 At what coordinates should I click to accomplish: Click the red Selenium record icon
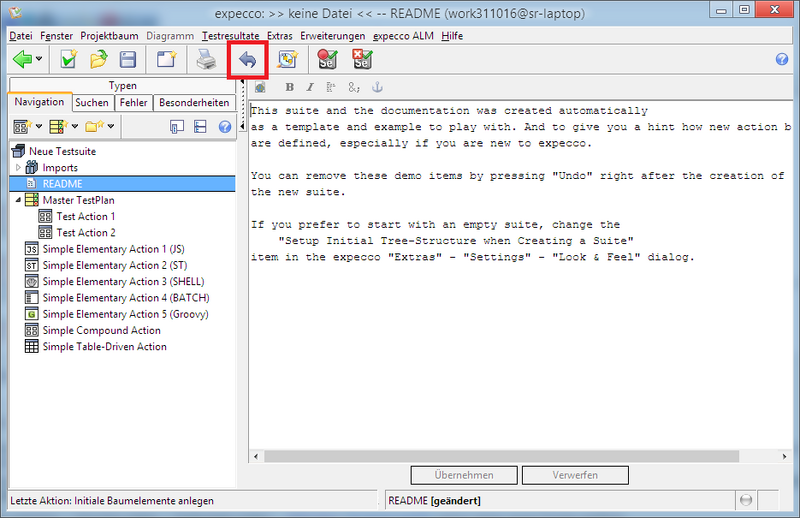[x=327, y=59]
